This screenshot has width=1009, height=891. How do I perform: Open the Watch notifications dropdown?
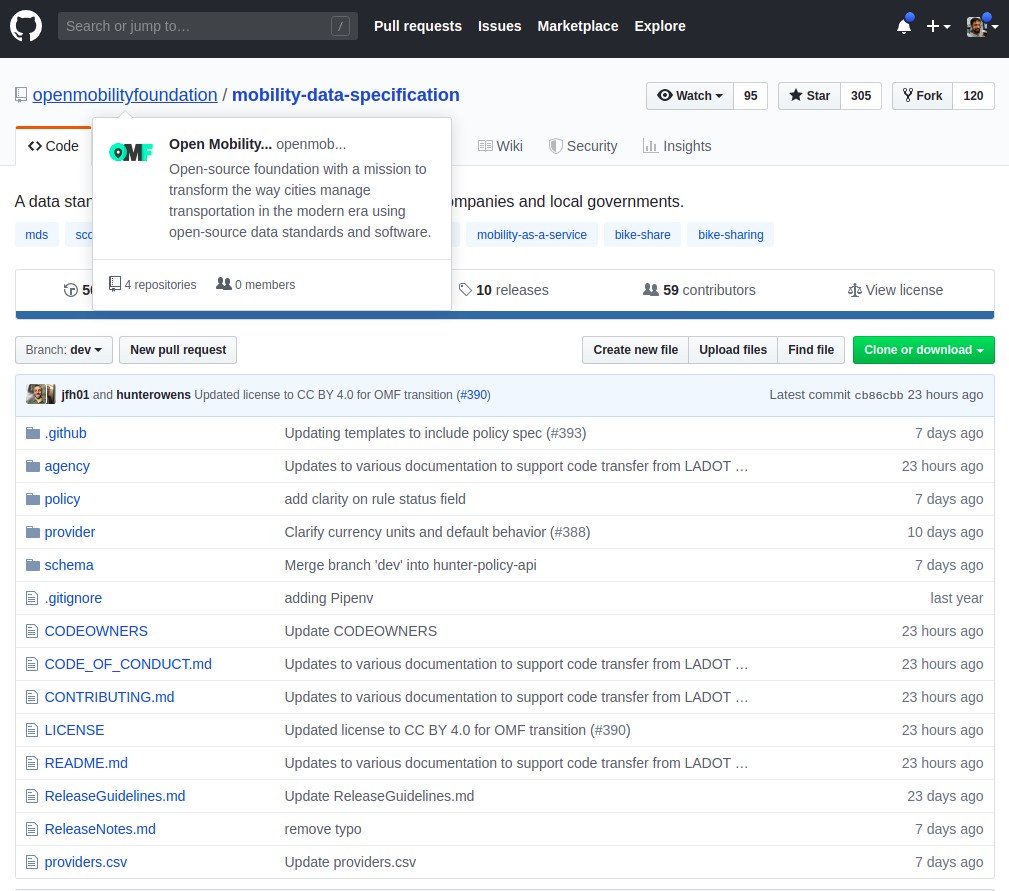[690, 96]
